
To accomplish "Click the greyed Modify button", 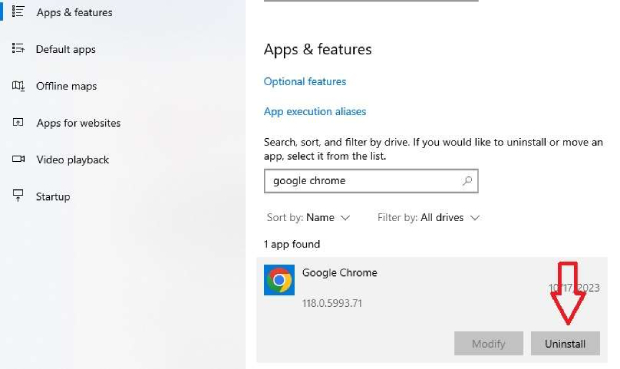I will tap(488, 343).
